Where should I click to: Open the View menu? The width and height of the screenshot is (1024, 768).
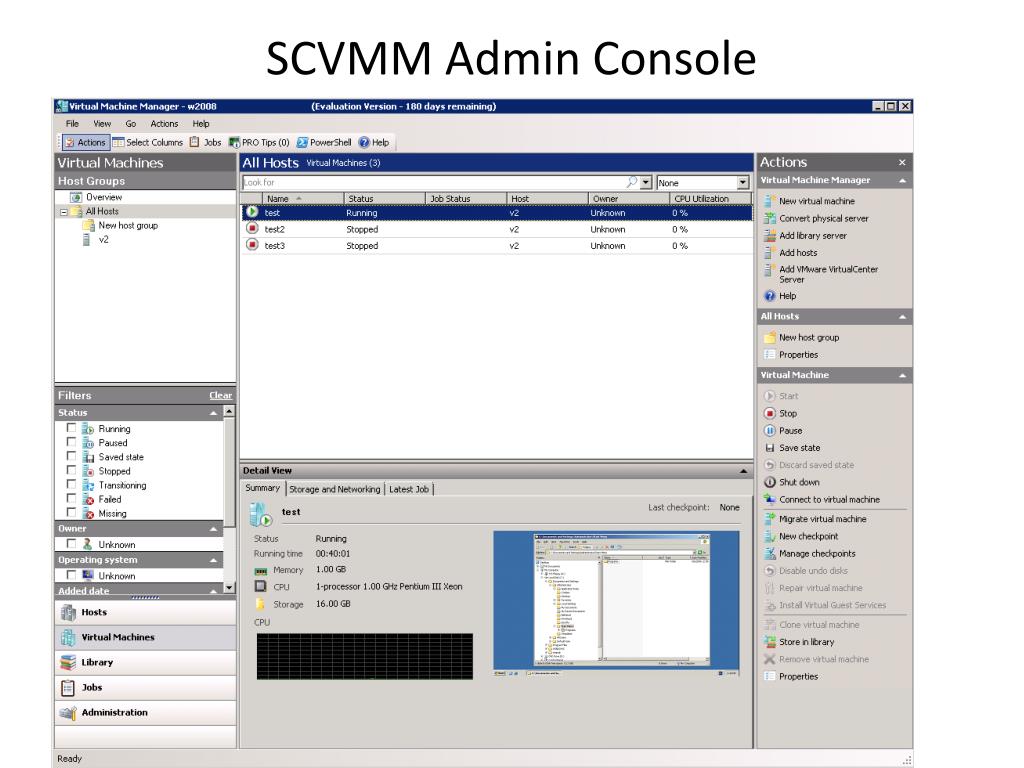pyautogui.click(x=102, y=123)
